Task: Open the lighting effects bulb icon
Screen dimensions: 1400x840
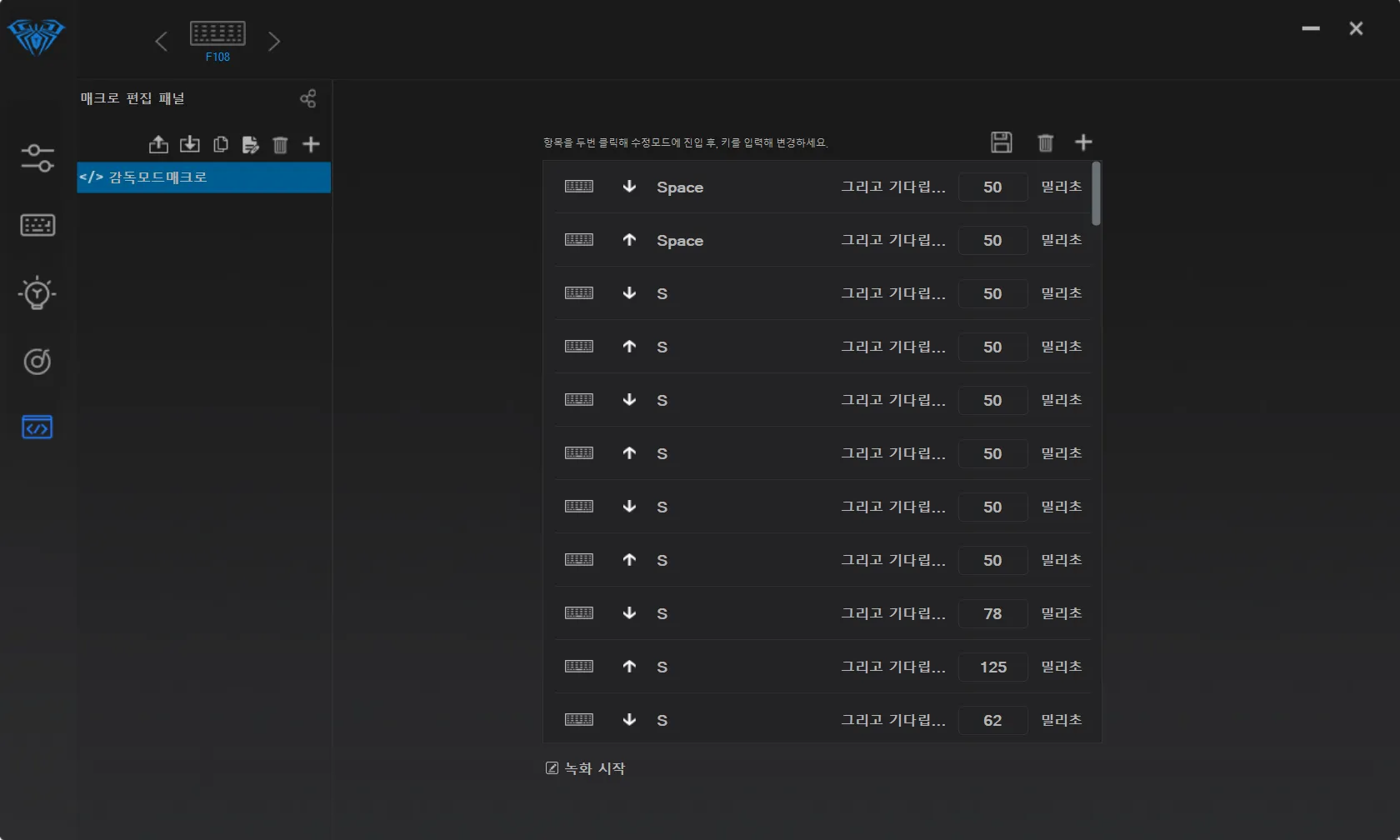Action: 37,293
